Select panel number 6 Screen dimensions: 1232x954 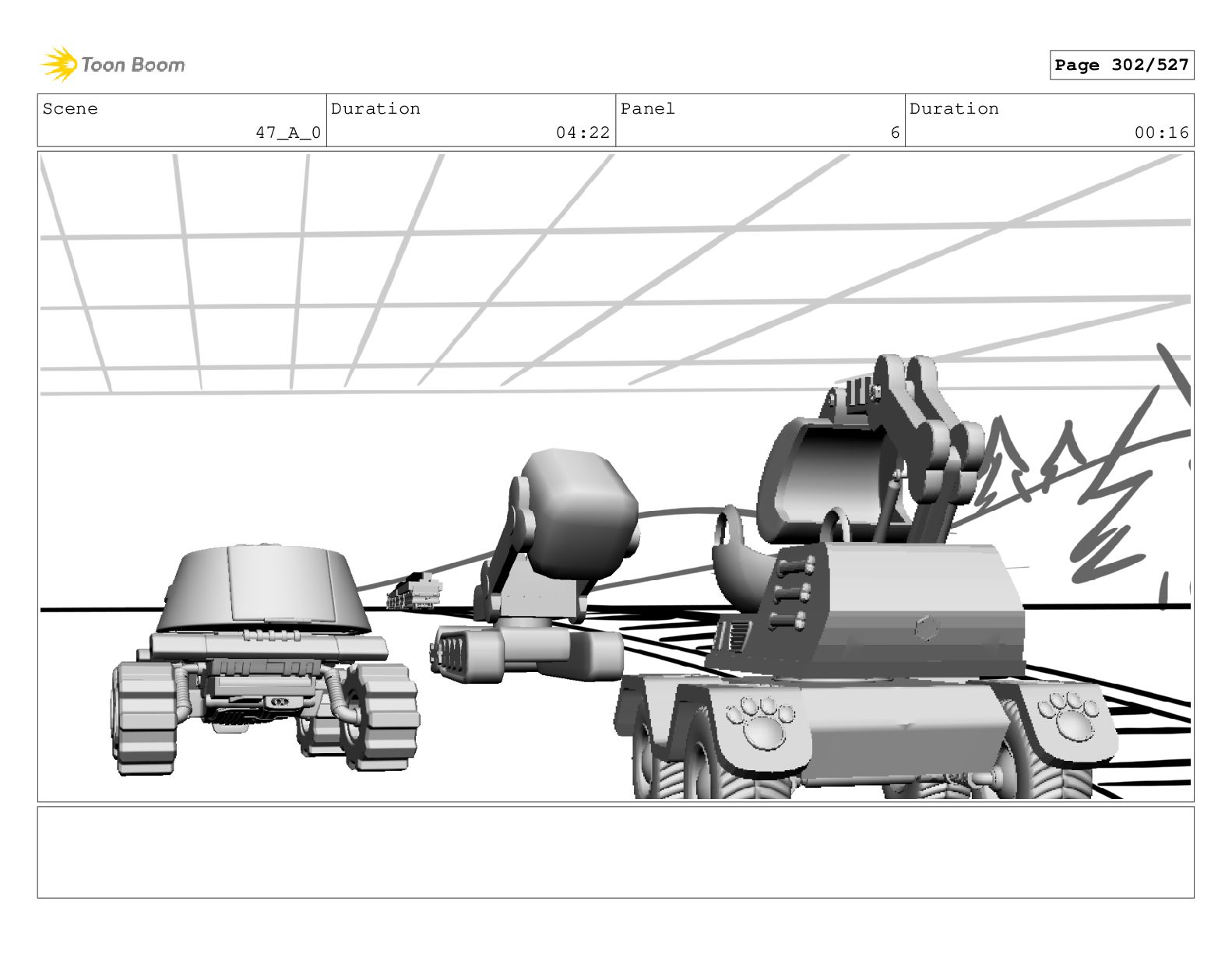[895, 133]
